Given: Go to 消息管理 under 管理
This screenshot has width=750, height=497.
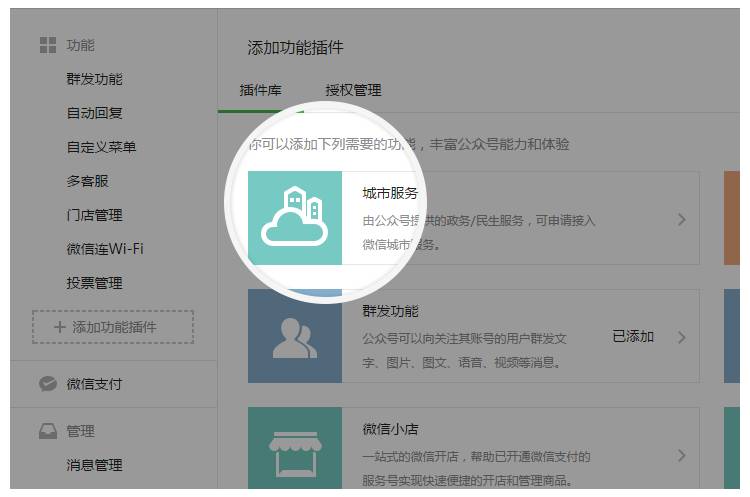Looking at the screenshot, I should (x=95, y=465).
